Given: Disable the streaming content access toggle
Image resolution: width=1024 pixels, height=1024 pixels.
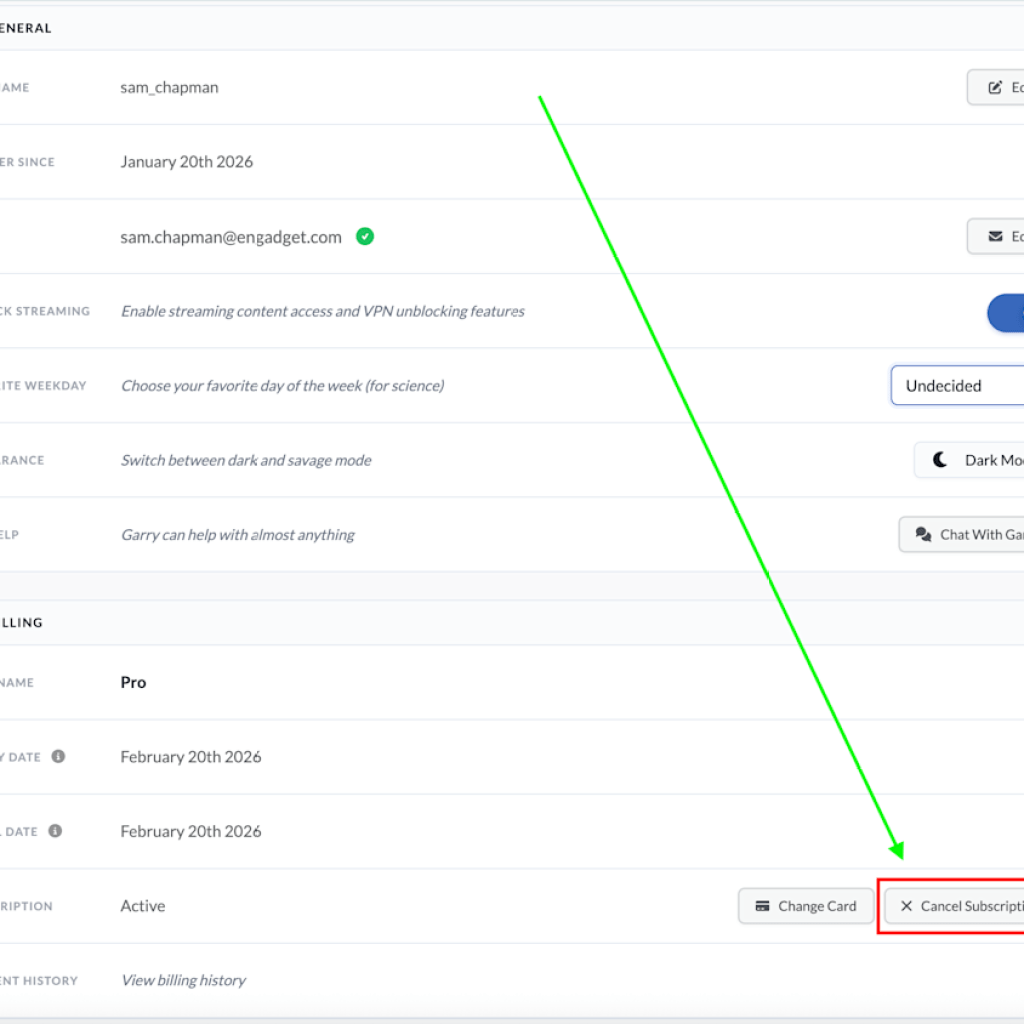Looking at the screenshot, I should coord(1010,313).
